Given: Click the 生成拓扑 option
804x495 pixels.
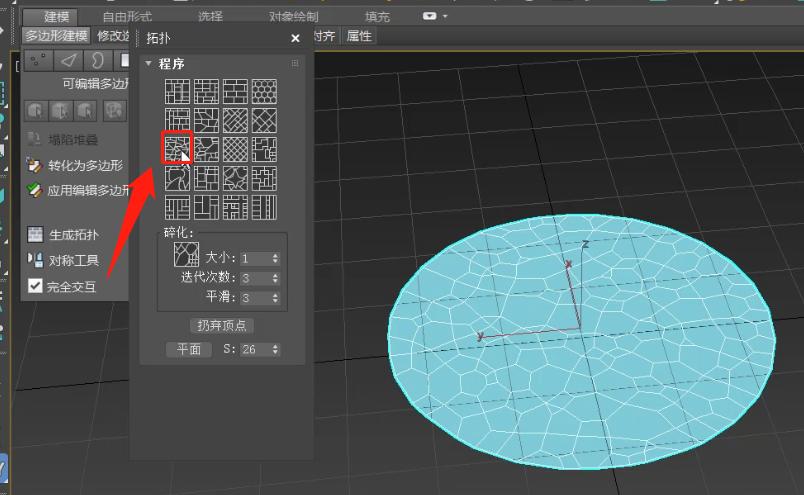Looking at the screenshot, I should (x=73, y=236).
